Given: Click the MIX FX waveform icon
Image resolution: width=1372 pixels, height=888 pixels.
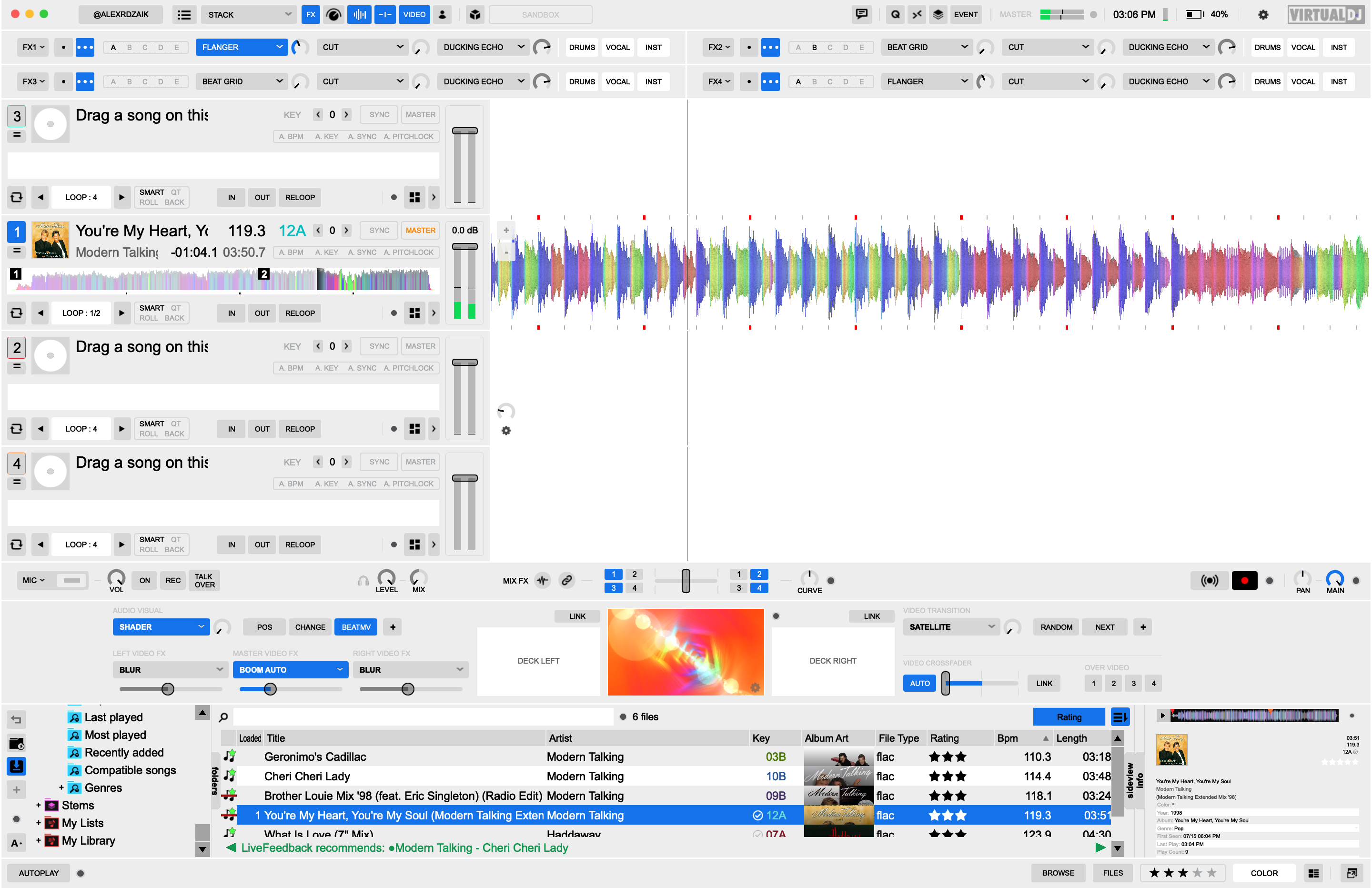Looking at the screenshot, I should coord(542,580).
